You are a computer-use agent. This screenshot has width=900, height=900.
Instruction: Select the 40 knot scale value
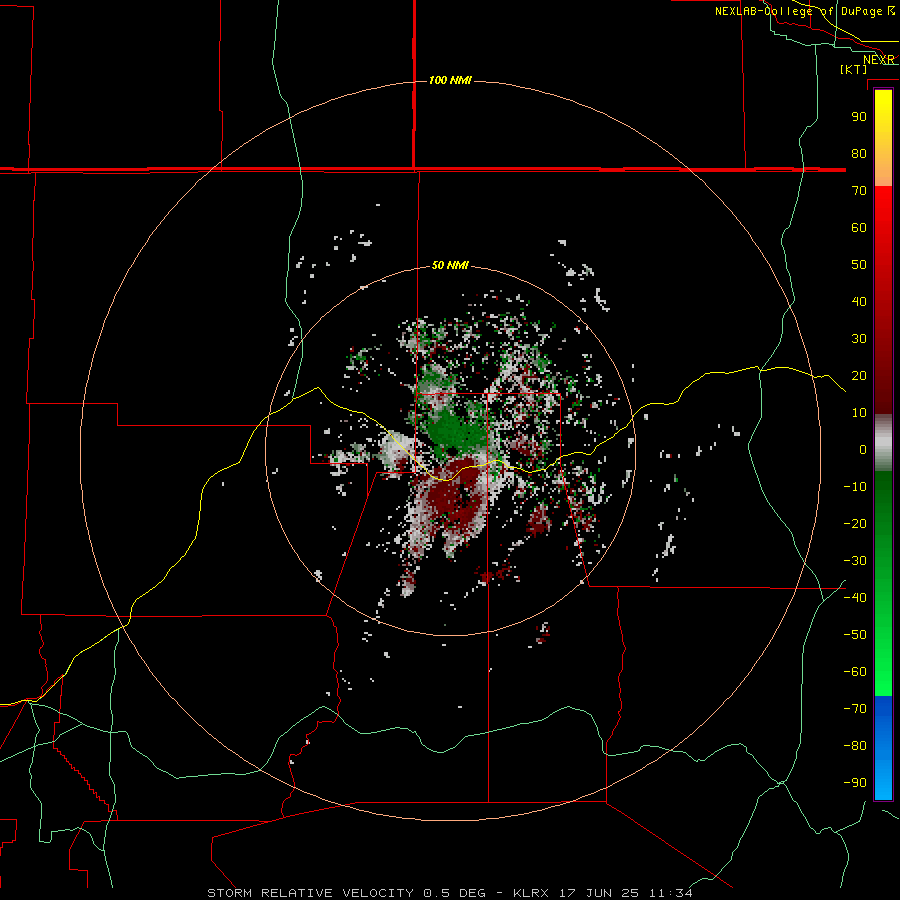[859, 301]
